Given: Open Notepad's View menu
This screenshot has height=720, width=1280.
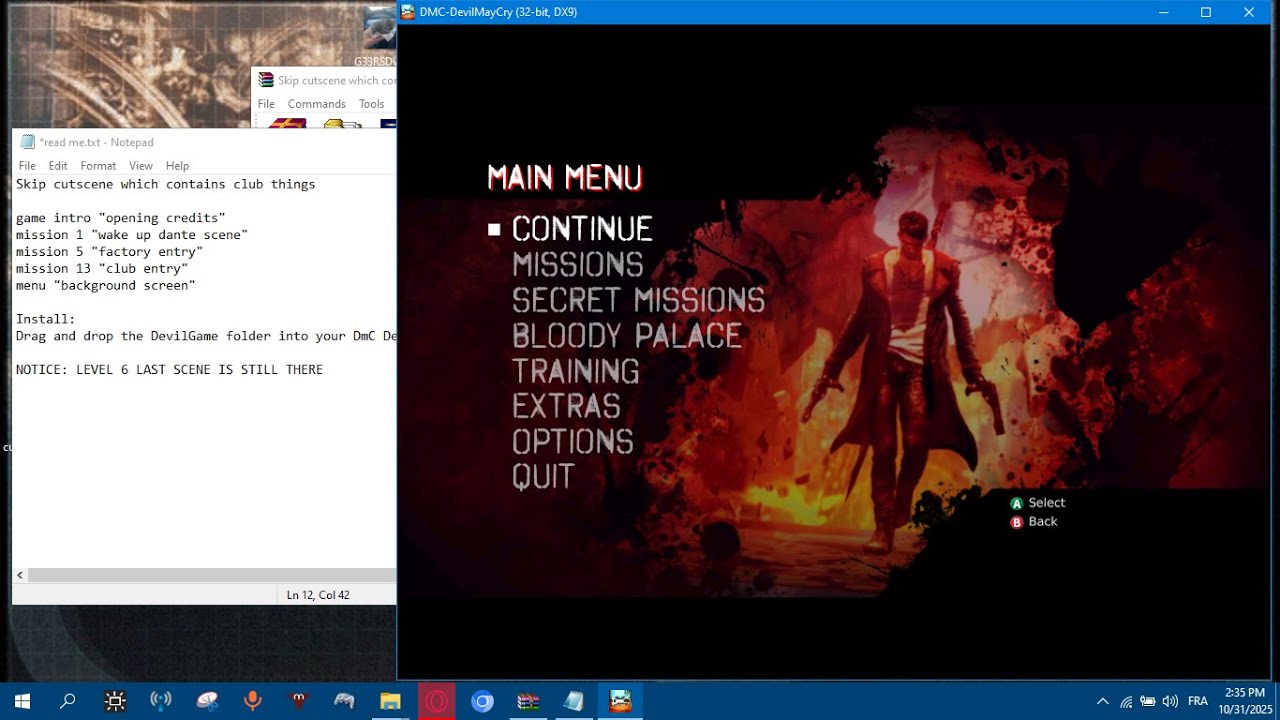Looking at the screenshot, I should tap(141, 166).
